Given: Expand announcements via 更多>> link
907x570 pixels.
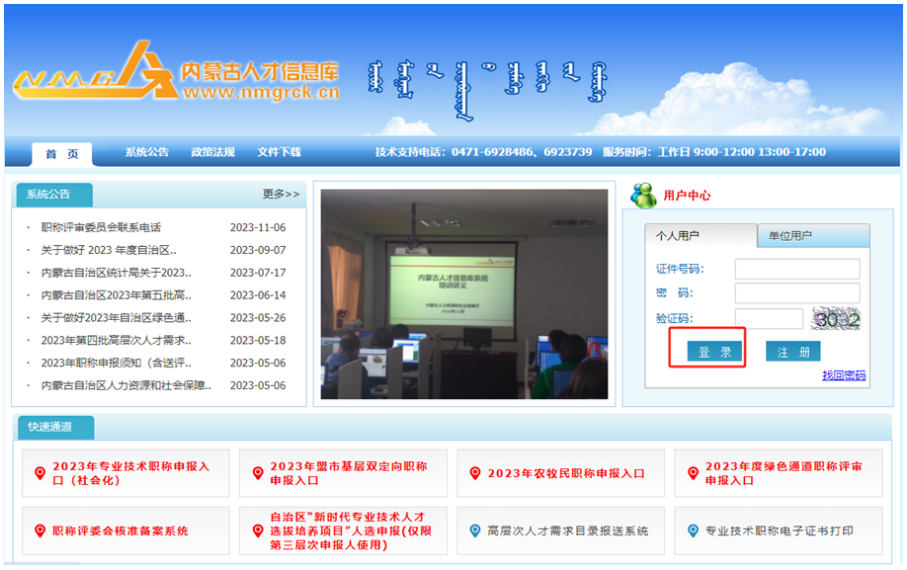Looking at the screenshot, I should (281, 194).
